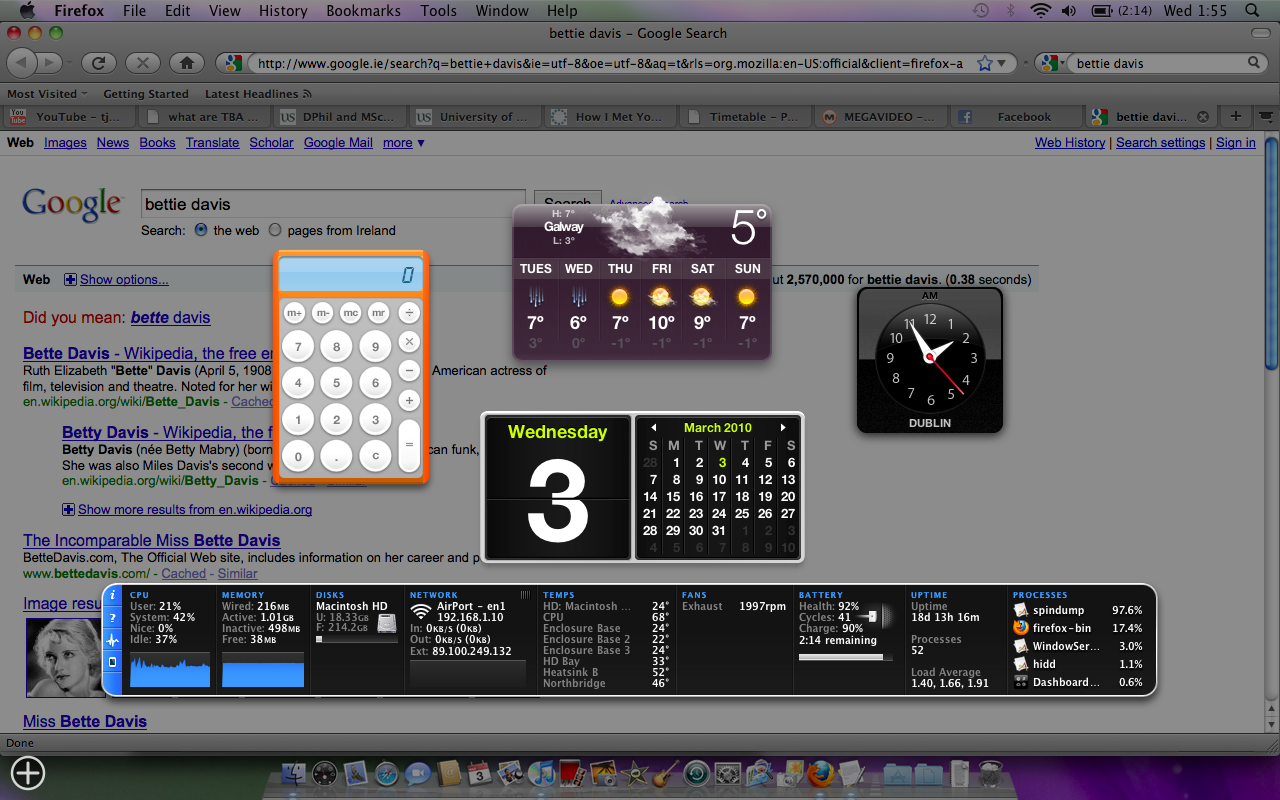Open the History menu
Image resolution: width=1280 pixels, height=800 pixels.
tap(283, 11)
